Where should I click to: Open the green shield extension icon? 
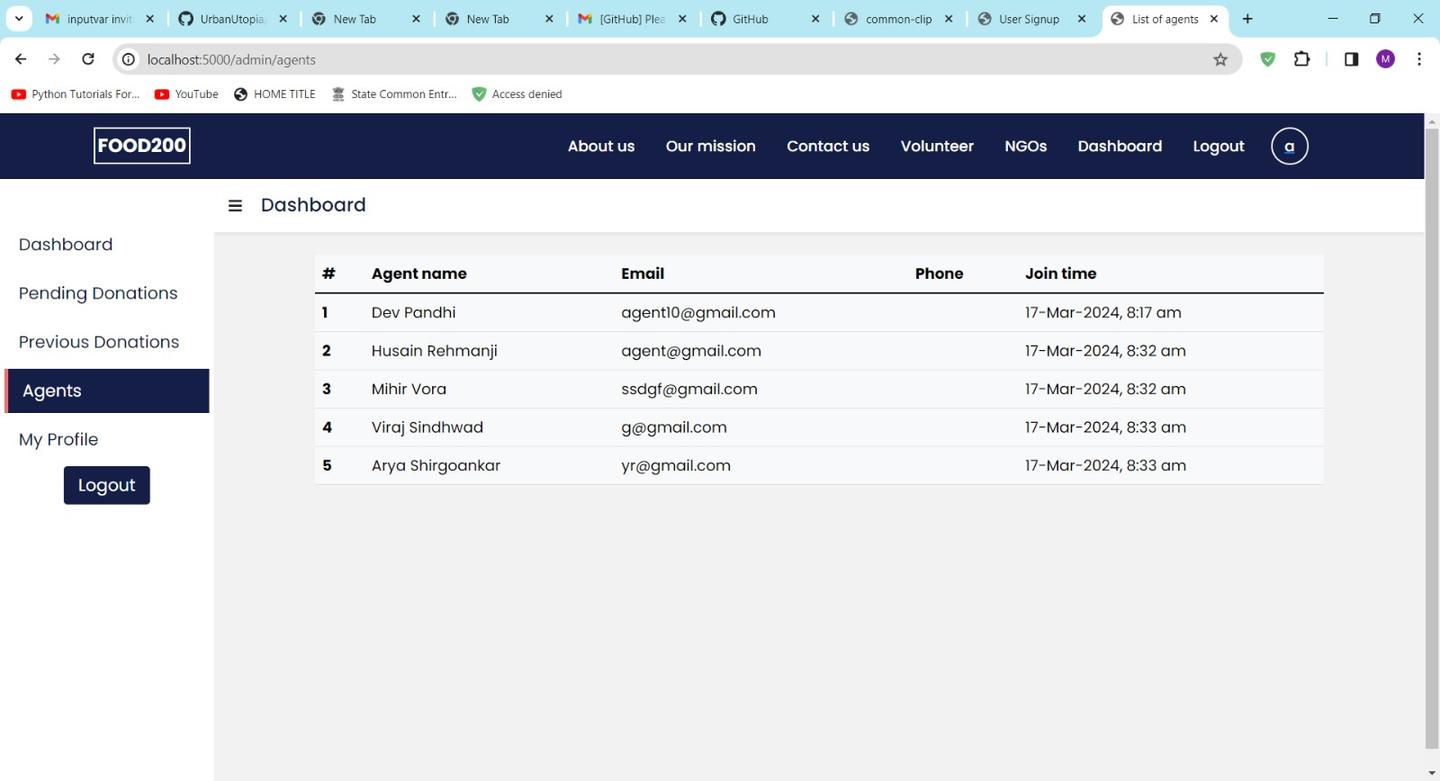click(x=1267, y=60)
